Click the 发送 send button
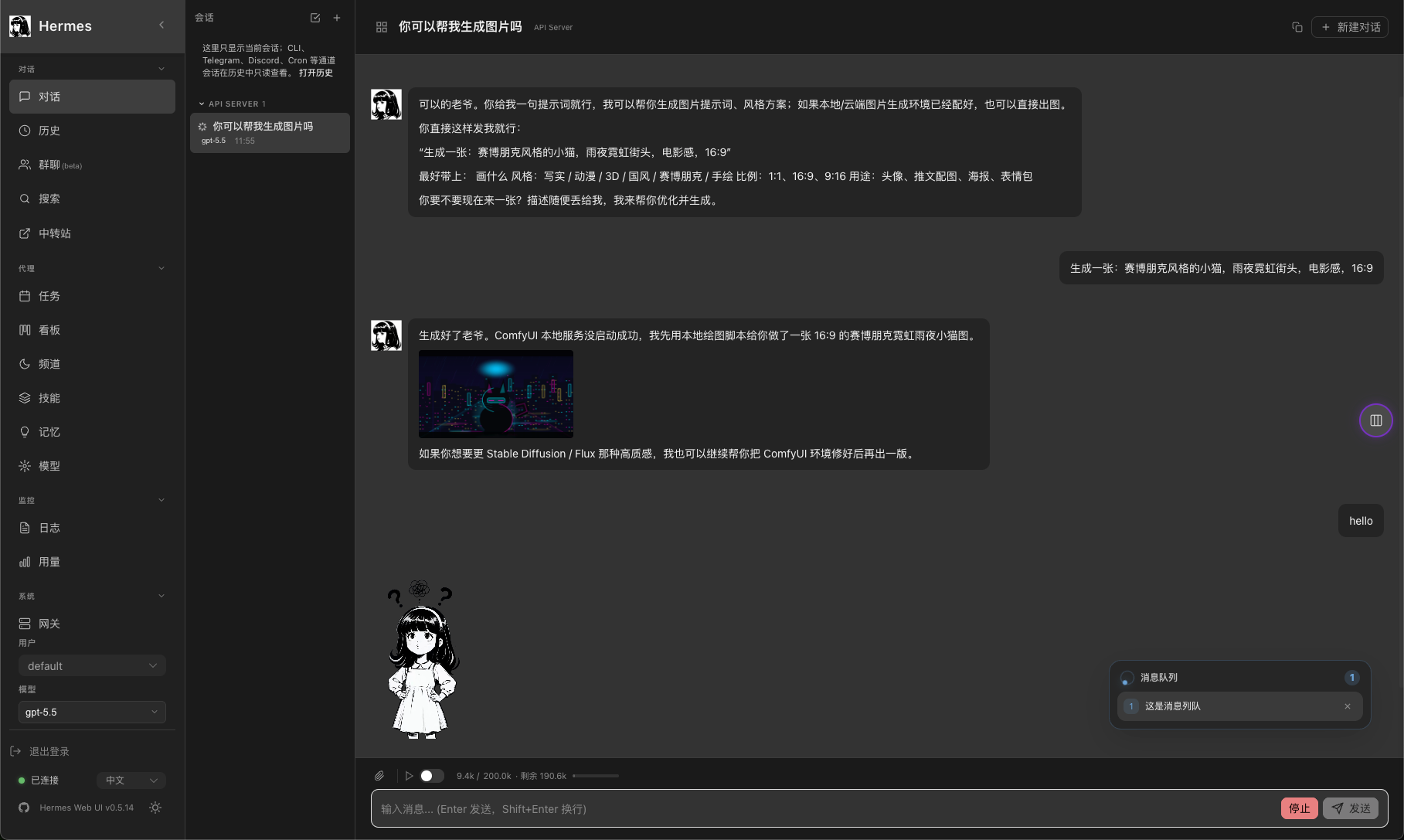This screenshot has width=1404, height=840. [1351, 808]
